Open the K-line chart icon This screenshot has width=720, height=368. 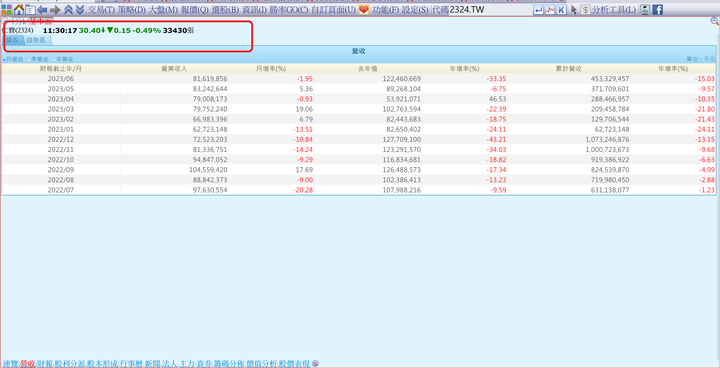coord(562,10)
